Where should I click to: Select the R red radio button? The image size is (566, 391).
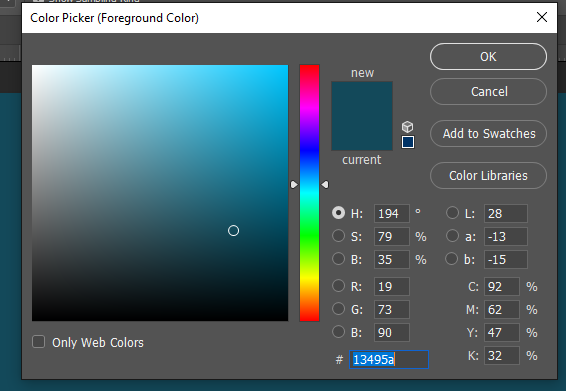338,286
